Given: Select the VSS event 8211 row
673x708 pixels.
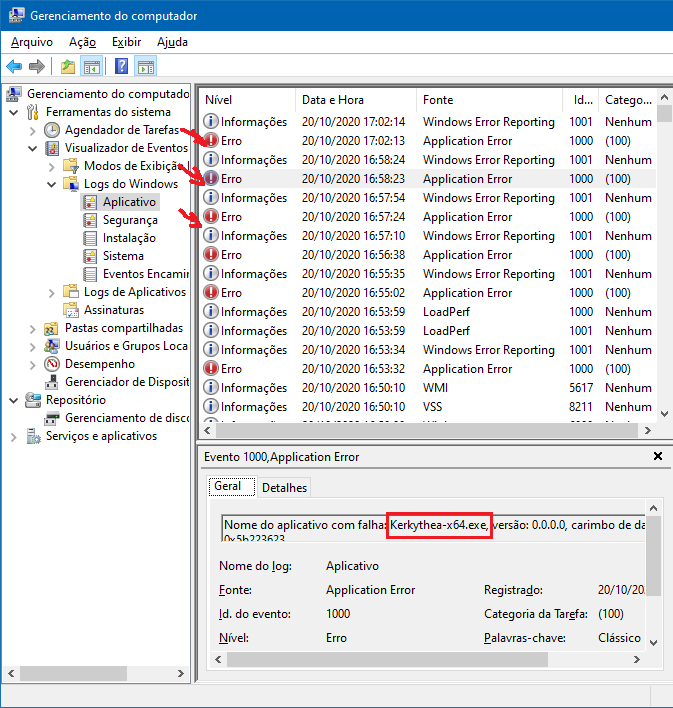Looking at the screenshot, I should pyautogui.click(x=428, y=407).
